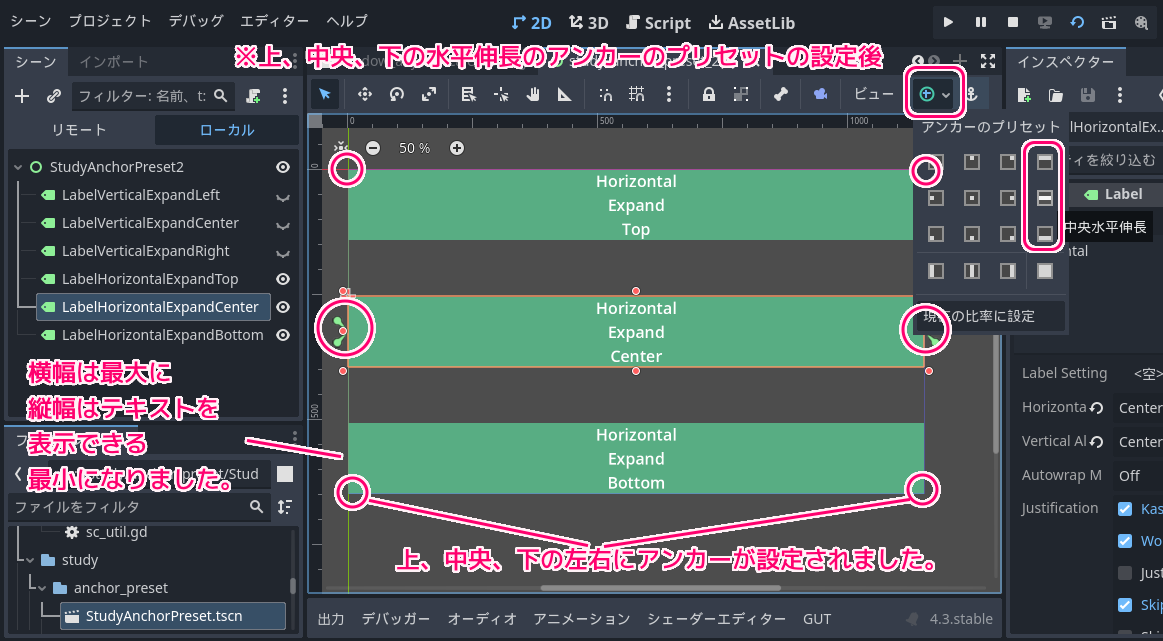
Task: Choose the center horizontal wide anchor preset
Action: [x=1044, y=198]
